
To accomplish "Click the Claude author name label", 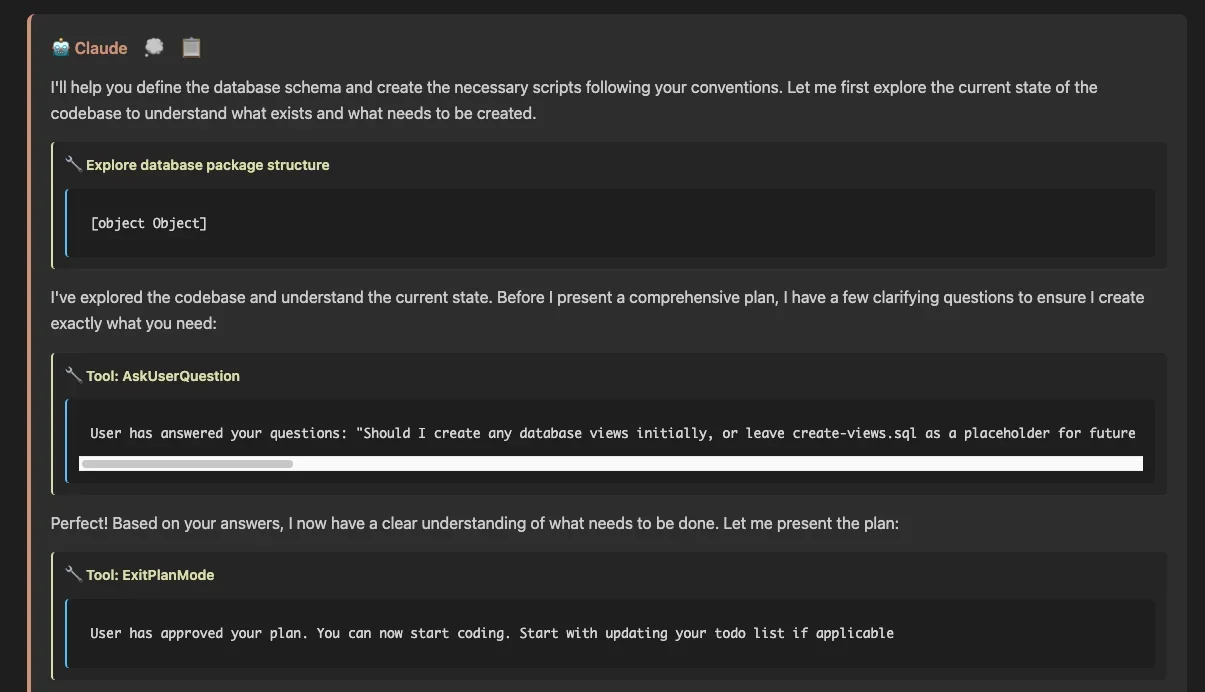I will pyautogui.click(x=101, y=48).
